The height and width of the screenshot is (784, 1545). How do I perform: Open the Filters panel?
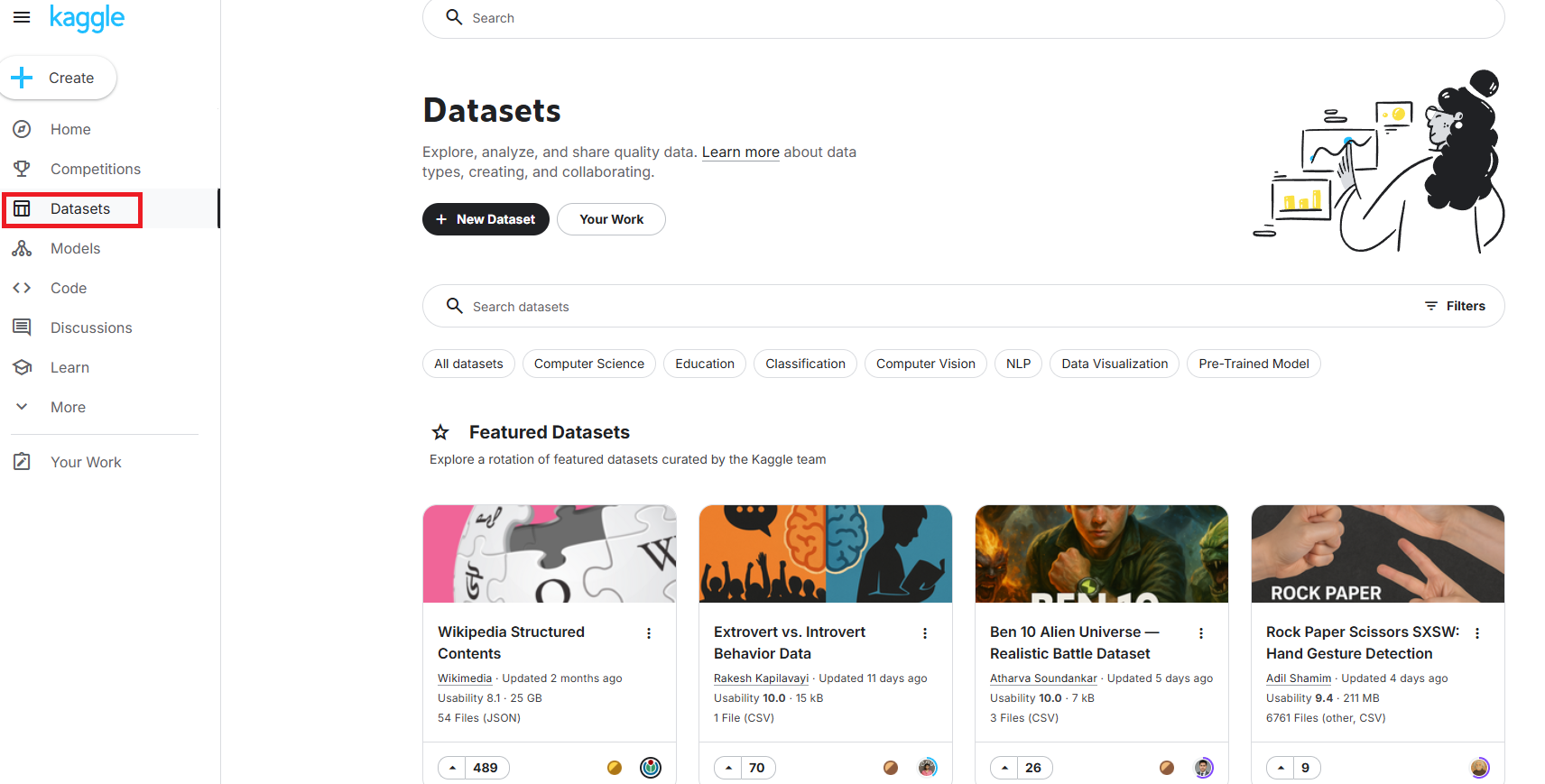pos(1455,306)
